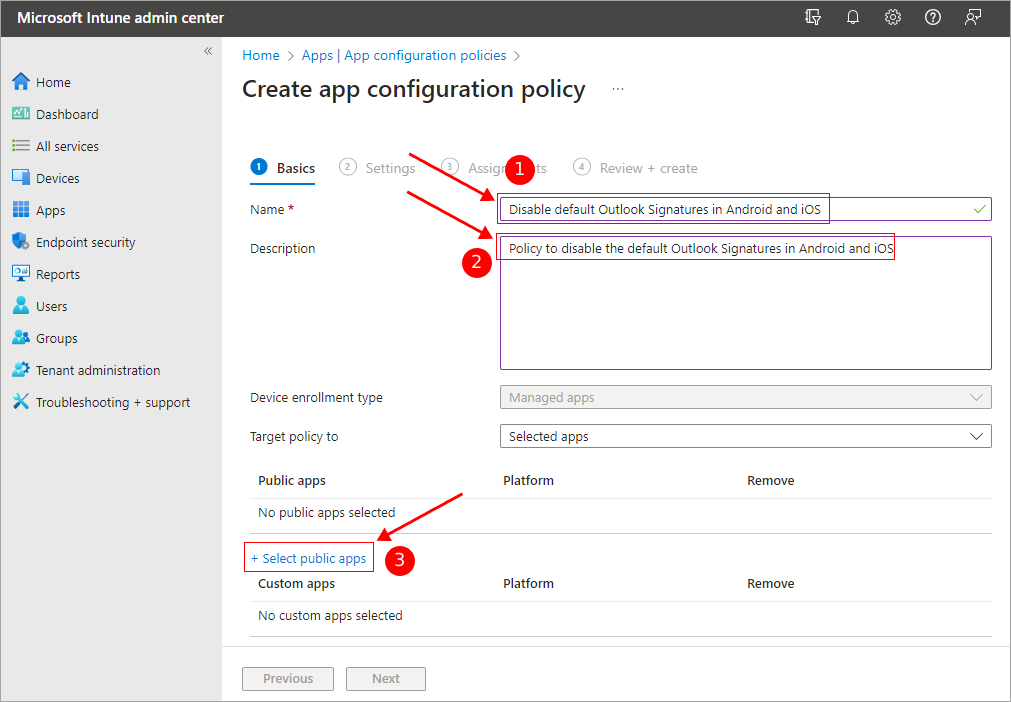Click the Home breadcrumb link
Image resolution: width=1011 pixels, height=702 pixels.
[261, 55]
